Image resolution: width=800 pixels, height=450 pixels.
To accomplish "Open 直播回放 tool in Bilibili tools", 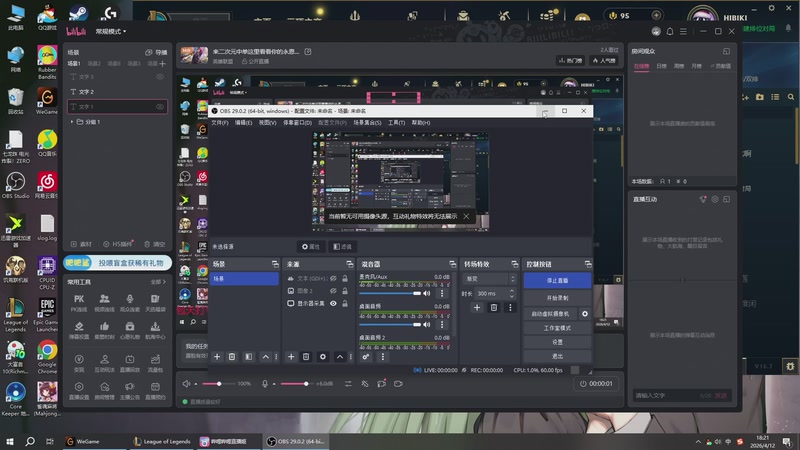I will point(130,363).
